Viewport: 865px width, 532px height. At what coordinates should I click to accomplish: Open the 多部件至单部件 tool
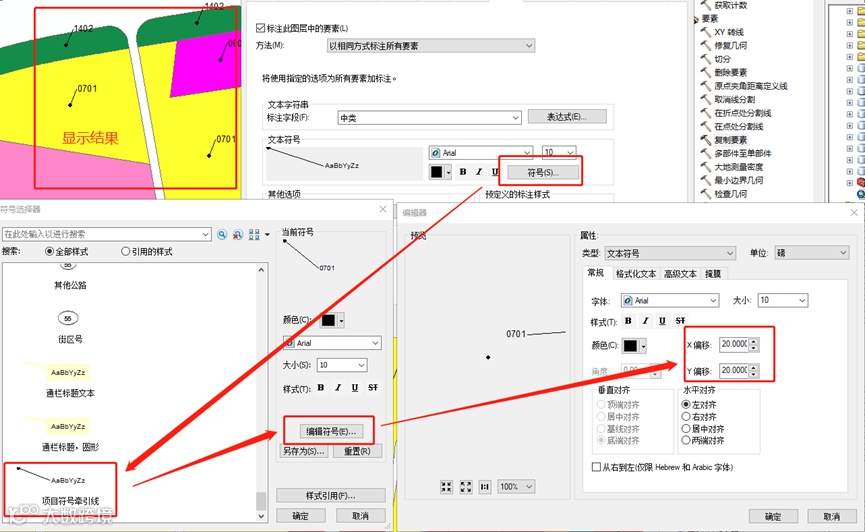coord(743,153)
